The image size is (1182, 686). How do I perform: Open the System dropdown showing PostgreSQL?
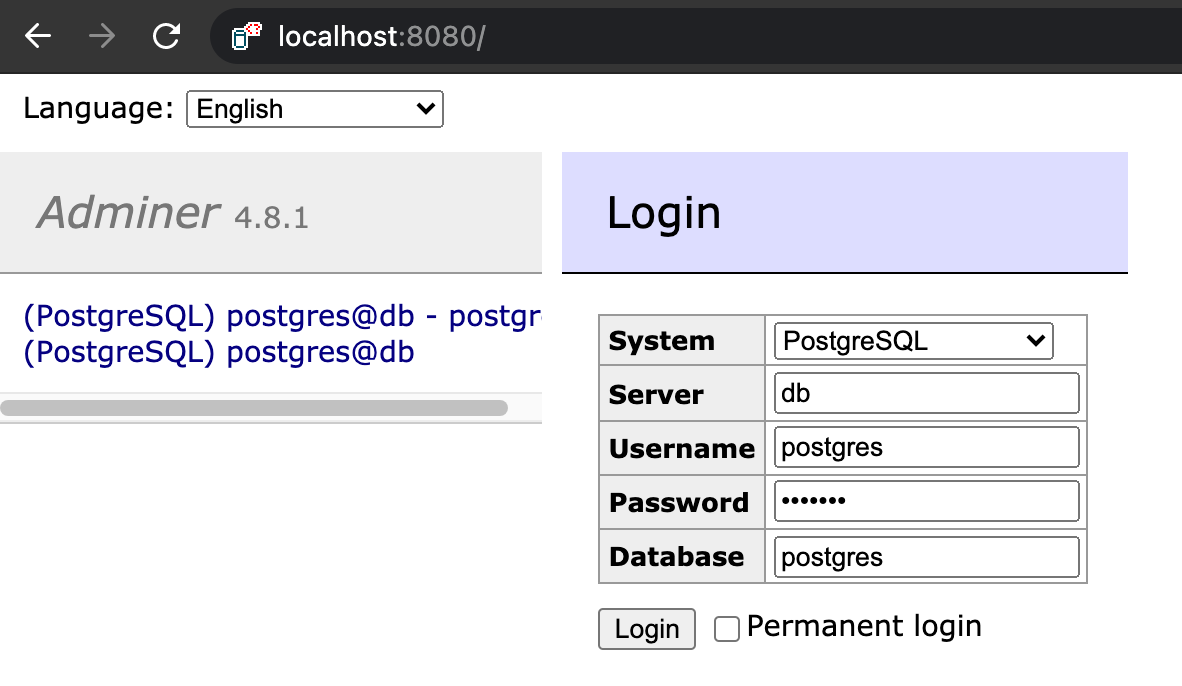click(x=913, y=341)
